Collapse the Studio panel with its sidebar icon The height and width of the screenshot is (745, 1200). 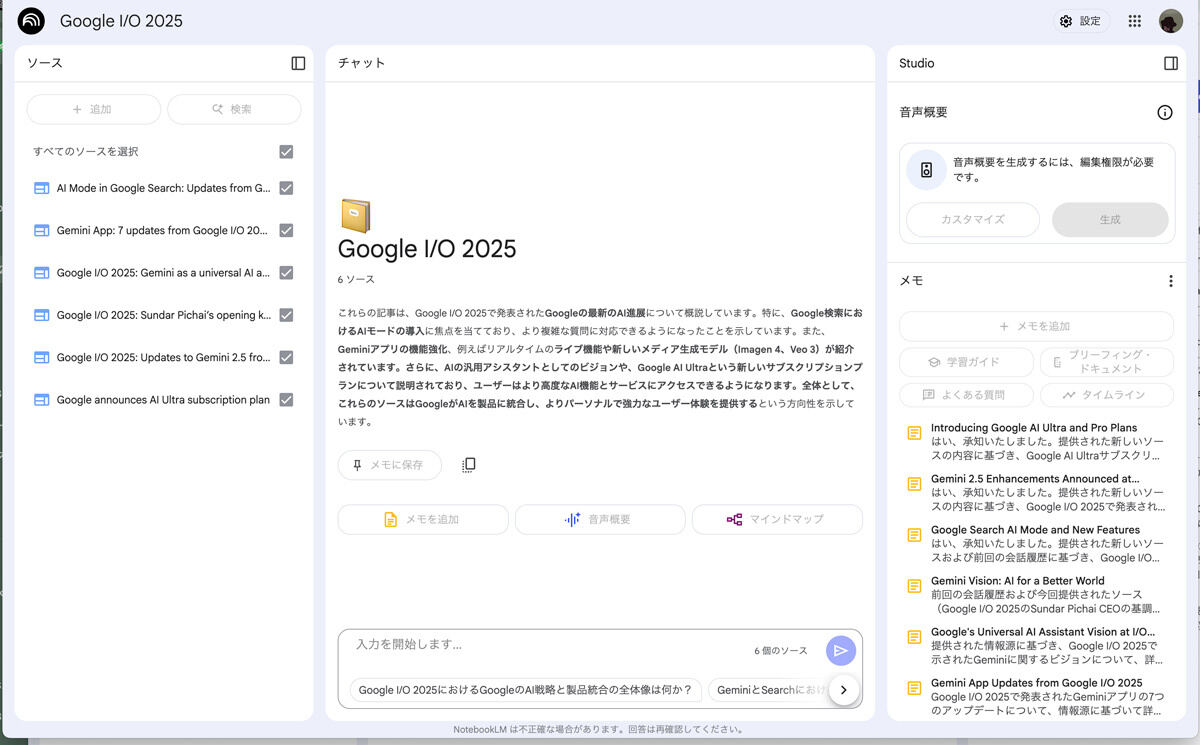(1171, 63)
